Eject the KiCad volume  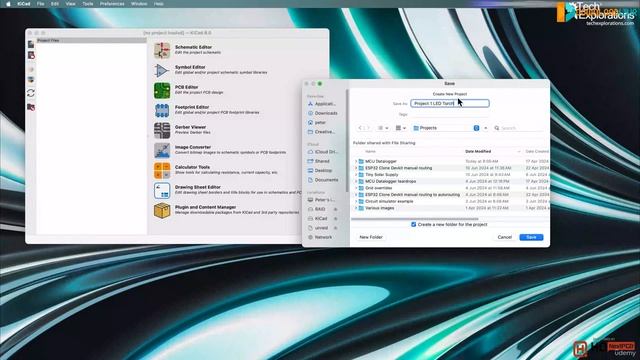(x=336, y=218)
